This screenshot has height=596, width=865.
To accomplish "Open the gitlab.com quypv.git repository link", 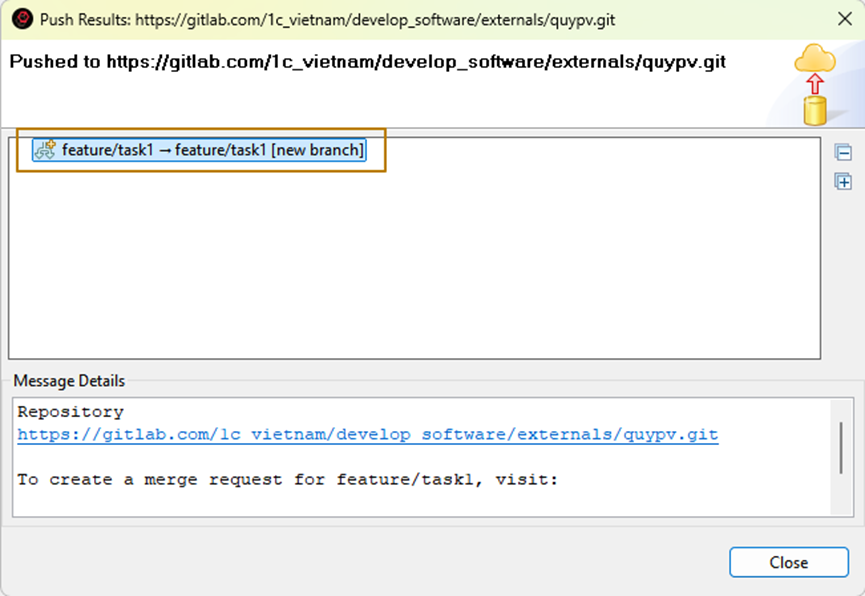I will (367, 435).
